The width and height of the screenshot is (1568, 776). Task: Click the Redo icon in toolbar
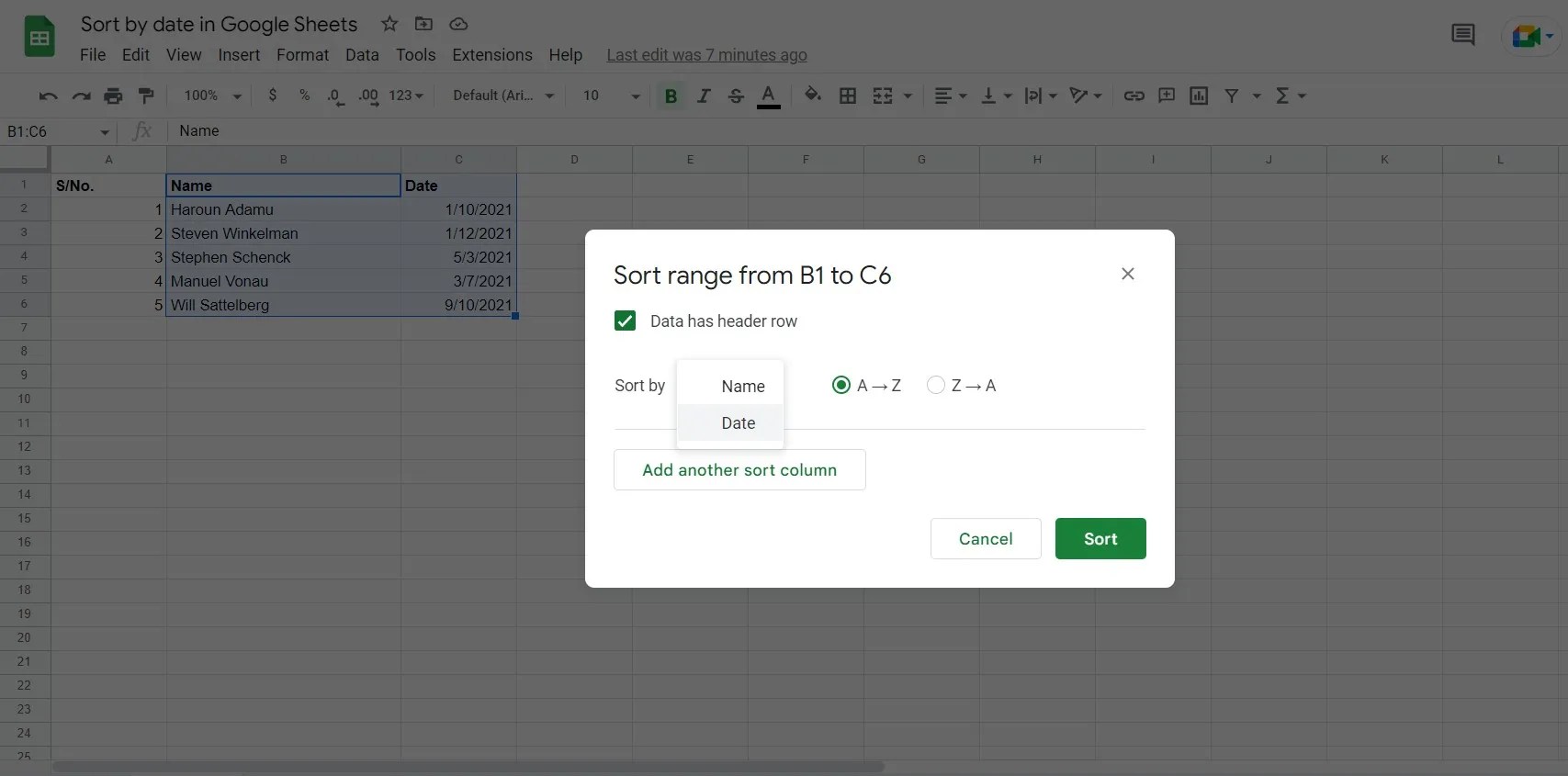coord(81,96)
